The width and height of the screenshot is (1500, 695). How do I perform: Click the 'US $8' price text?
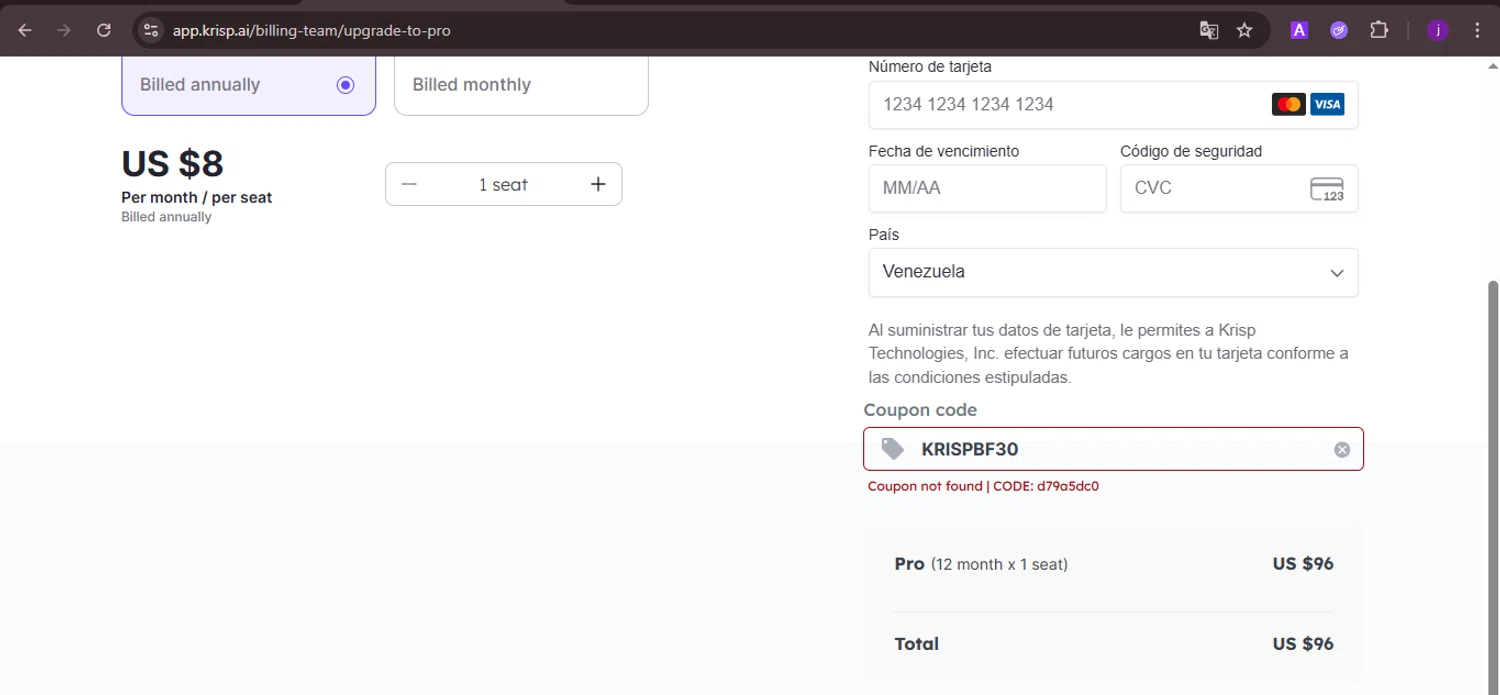click(172, 163)
